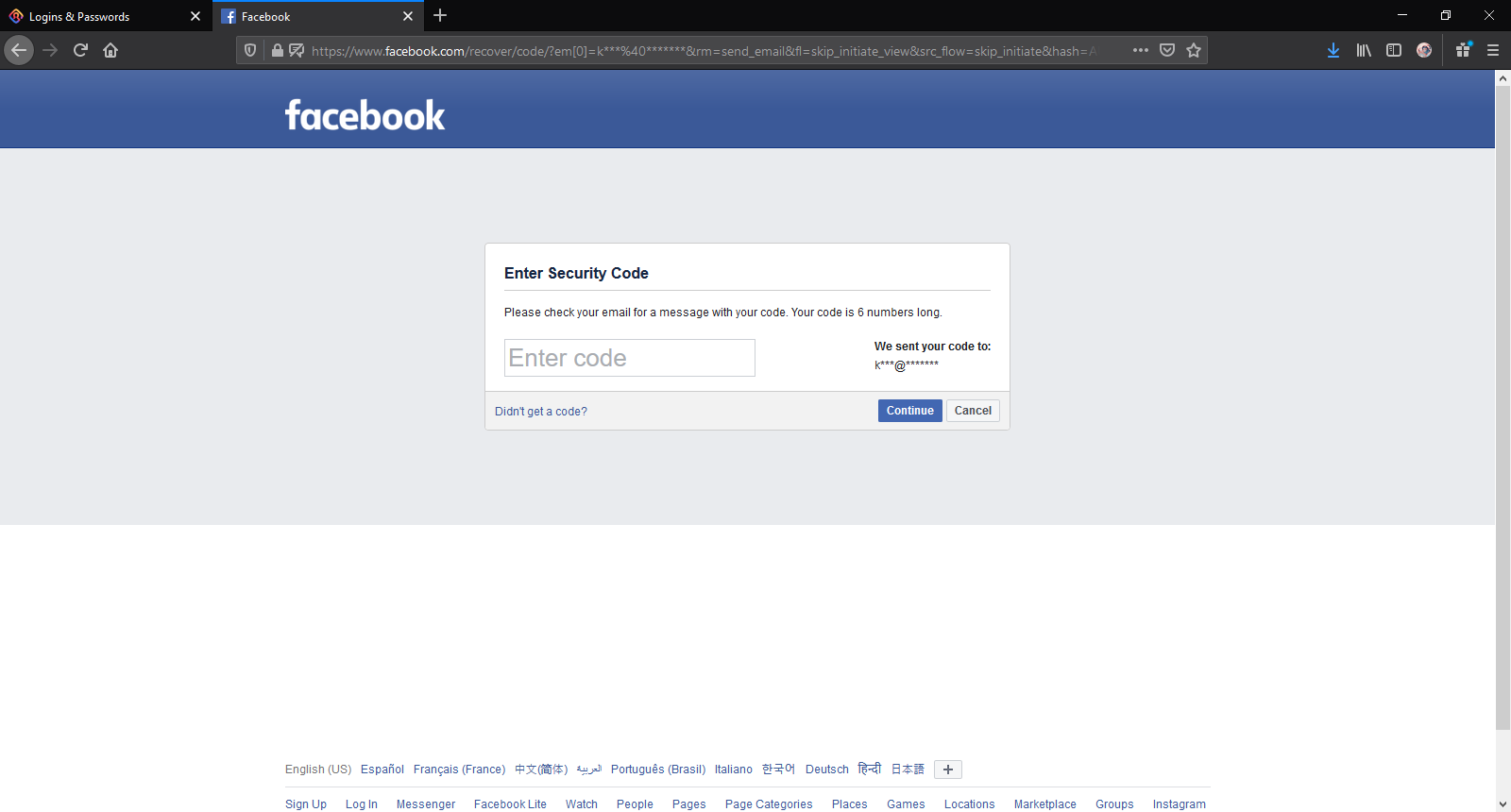
Task: Click the facebook logo
Action: point(365,115)
